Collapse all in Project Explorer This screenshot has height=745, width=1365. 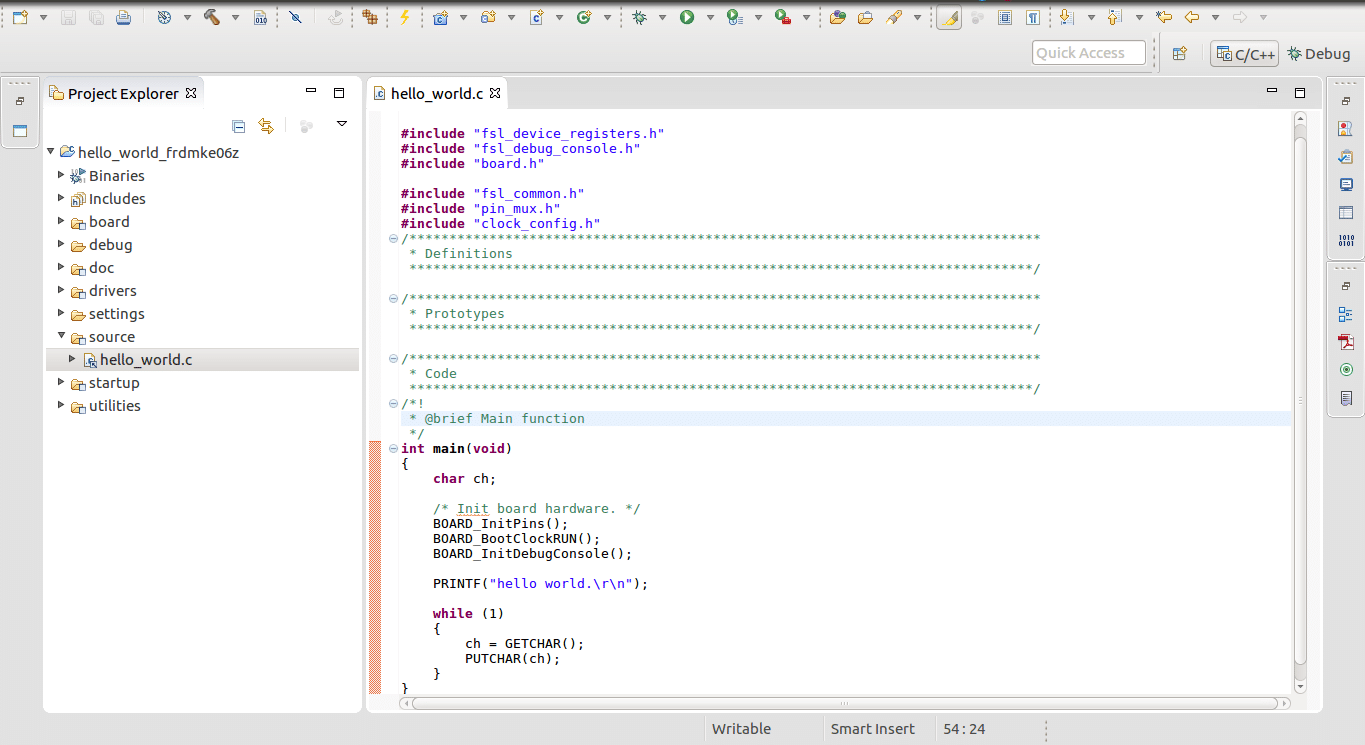coord(239,126)
